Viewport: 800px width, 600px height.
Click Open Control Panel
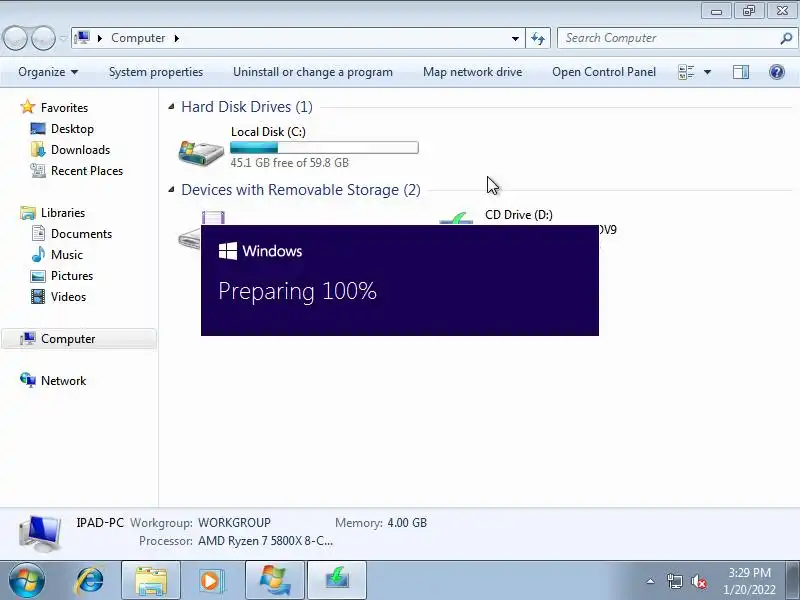tap(604, 72)
